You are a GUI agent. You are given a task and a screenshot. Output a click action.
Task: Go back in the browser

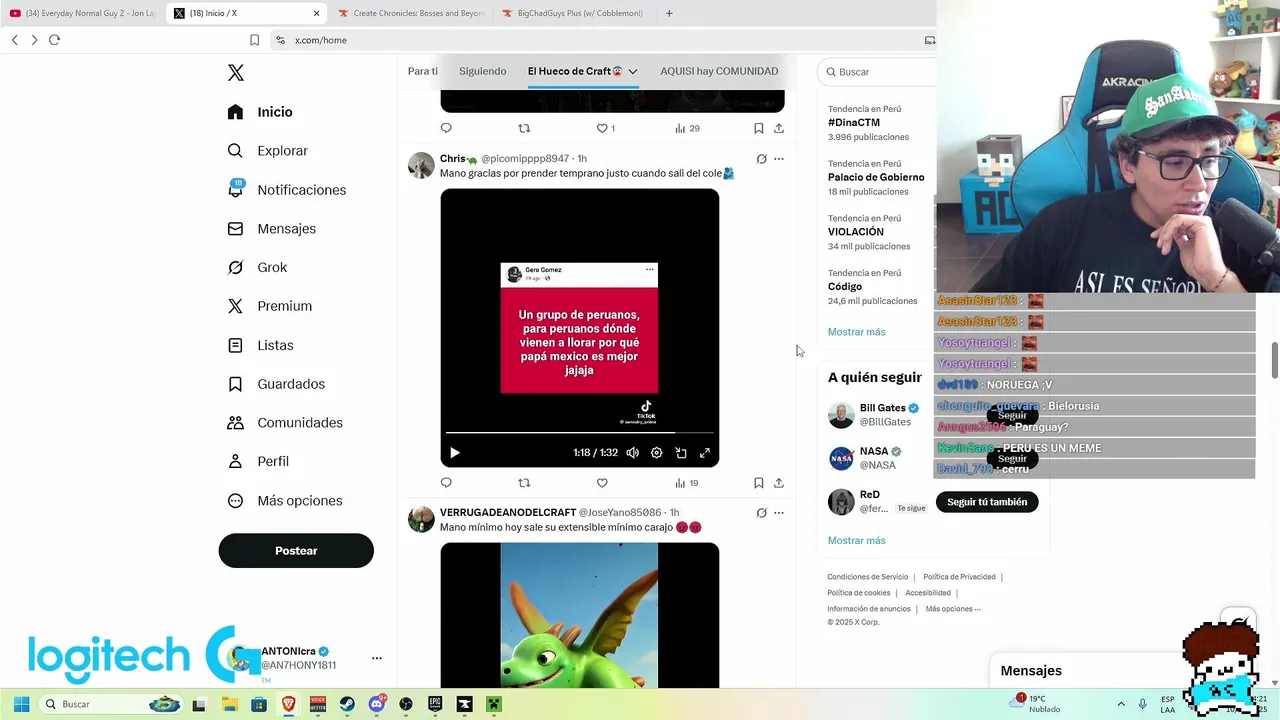[14, 40]
